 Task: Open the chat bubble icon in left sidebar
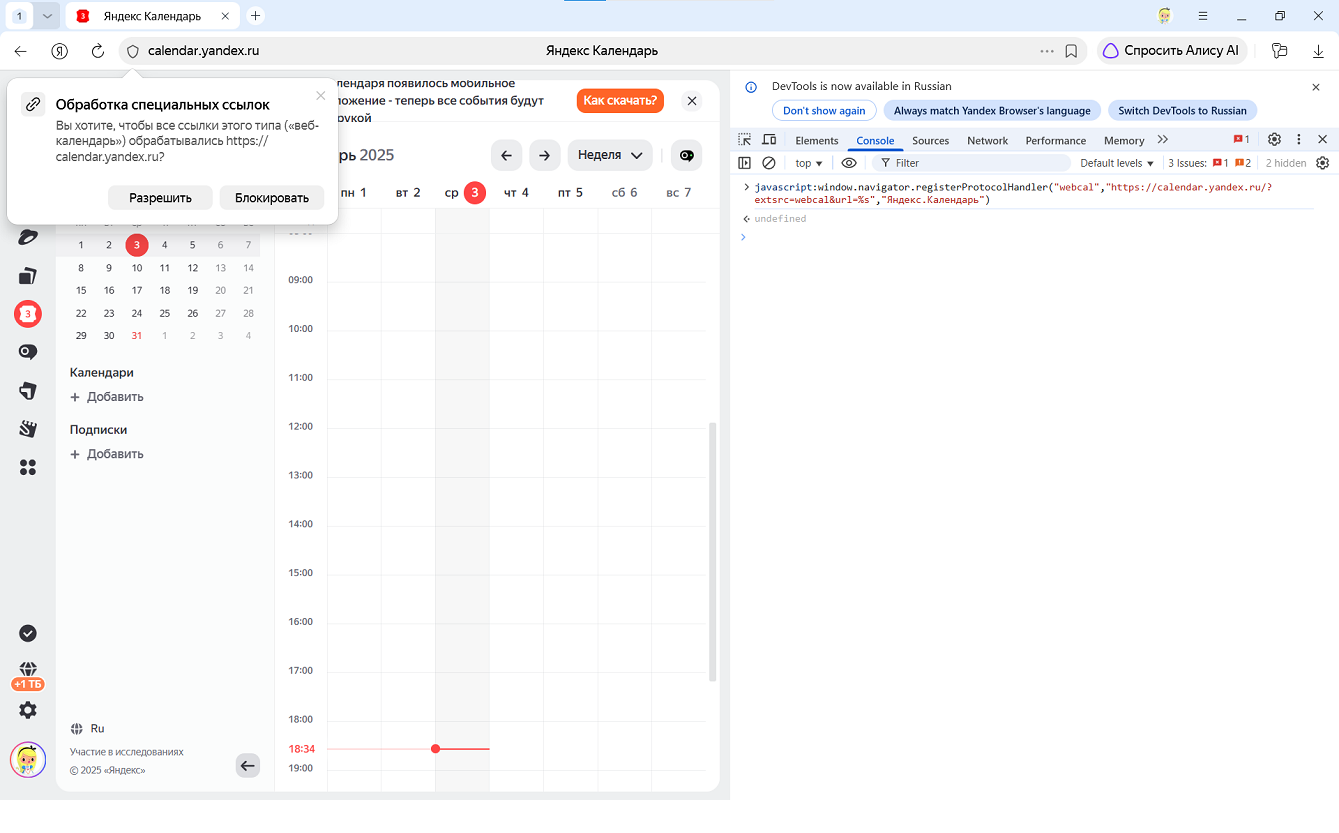pyautogui.click(x=28, y=352)
